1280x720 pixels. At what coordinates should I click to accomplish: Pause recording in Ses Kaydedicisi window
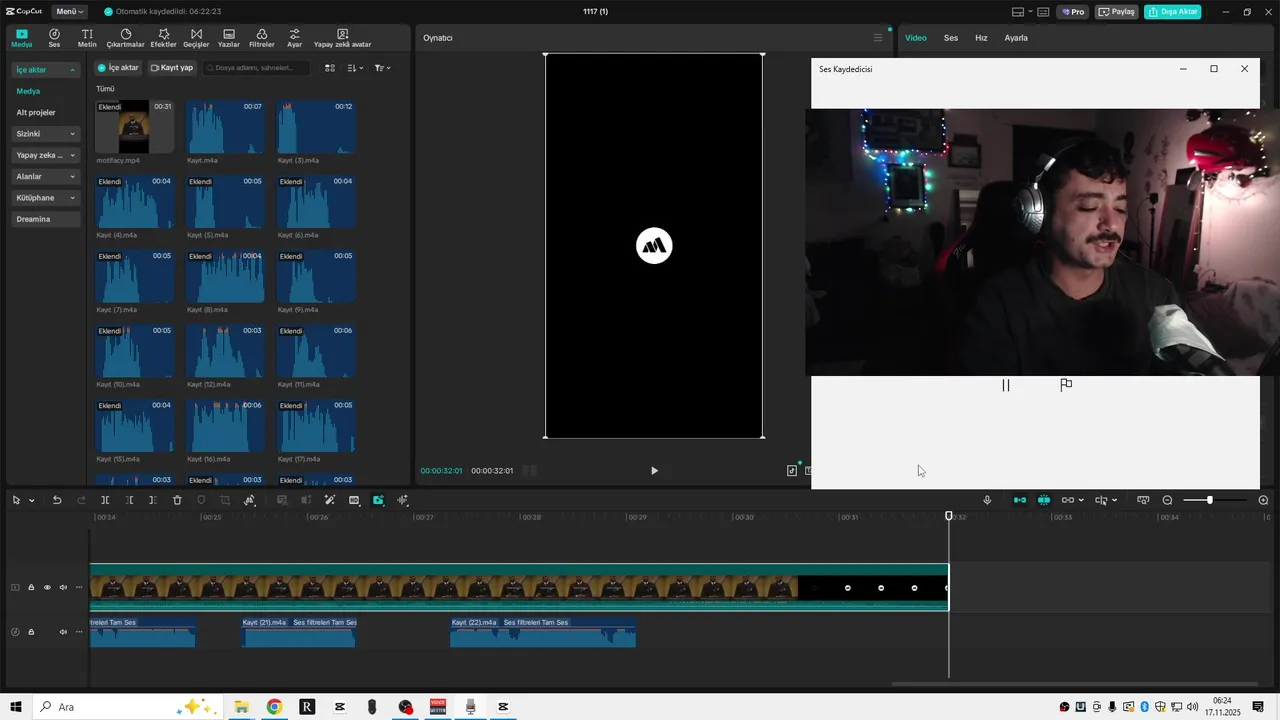click(1006, 385)
